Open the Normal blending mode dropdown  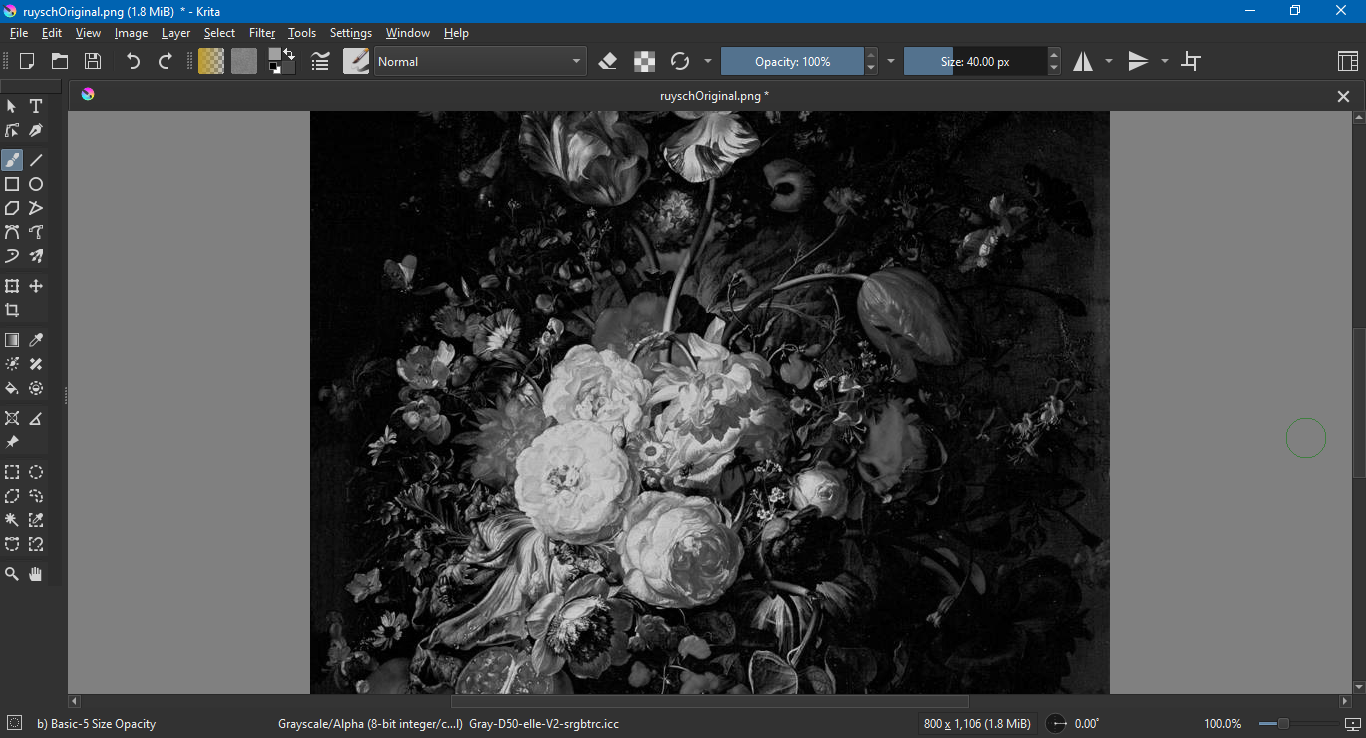coord(480,61)
